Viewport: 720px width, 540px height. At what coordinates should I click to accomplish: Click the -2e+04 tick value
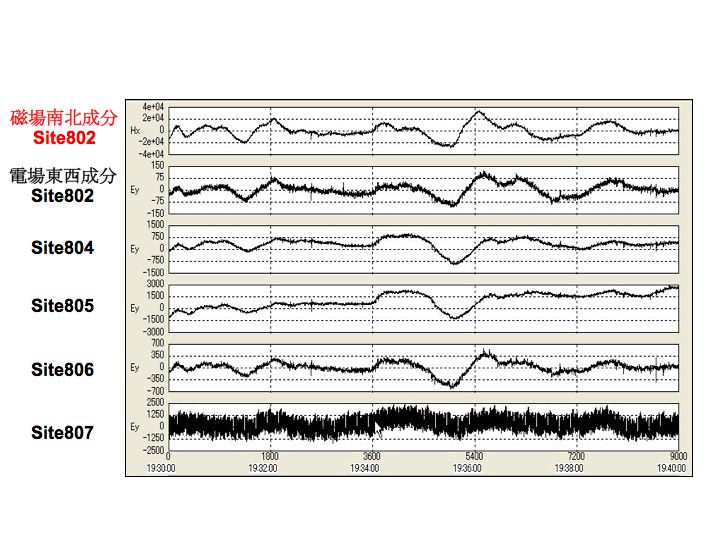(152, 142)
